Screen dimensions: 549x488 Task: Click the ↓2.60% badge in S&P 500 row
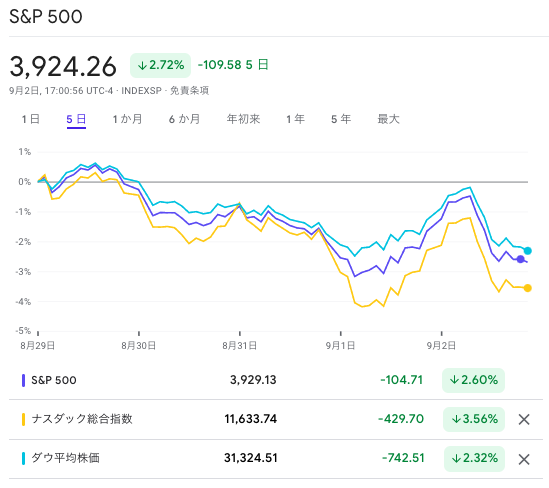(473, 380)
